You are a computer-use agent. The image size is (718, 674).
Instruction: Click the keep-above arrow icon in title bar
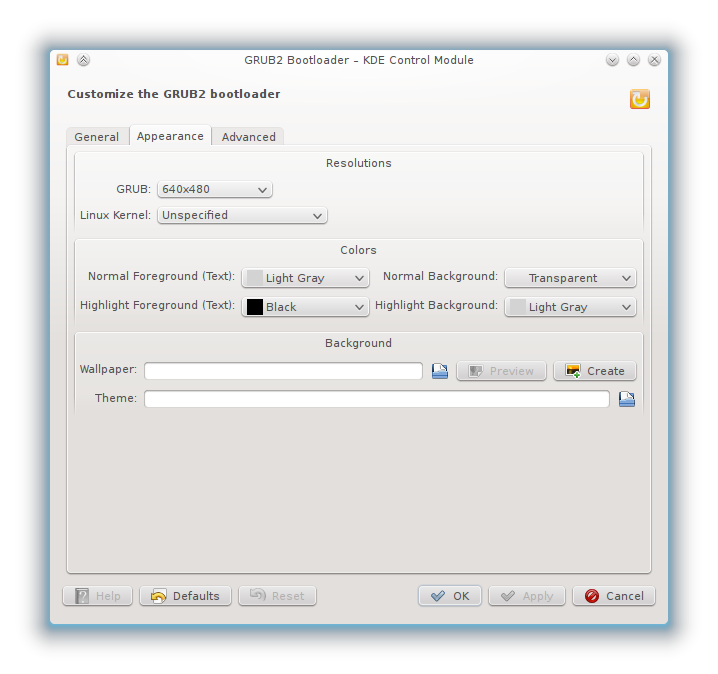coord(83,60)
